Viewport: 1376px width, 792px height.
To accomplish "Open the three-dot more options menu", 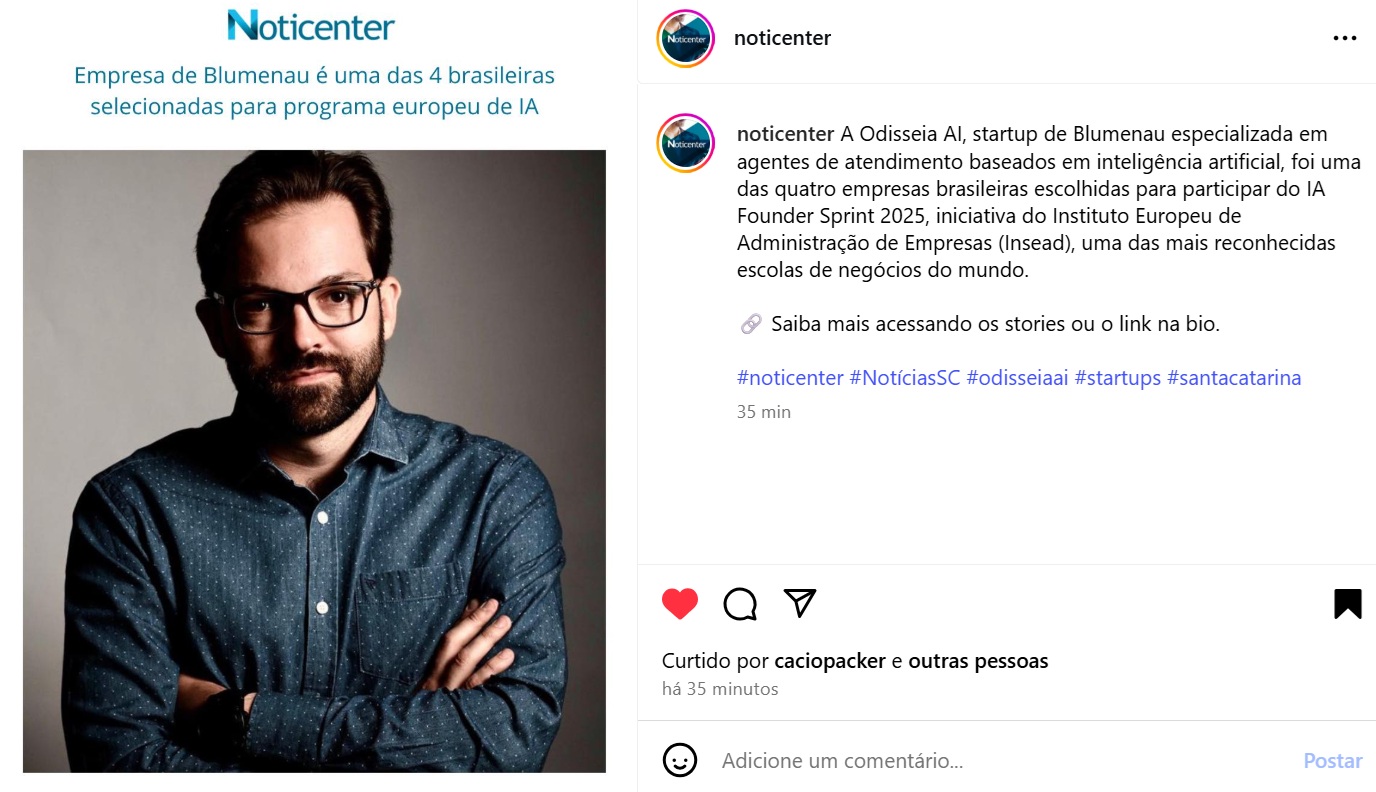I will [1345, 39].
